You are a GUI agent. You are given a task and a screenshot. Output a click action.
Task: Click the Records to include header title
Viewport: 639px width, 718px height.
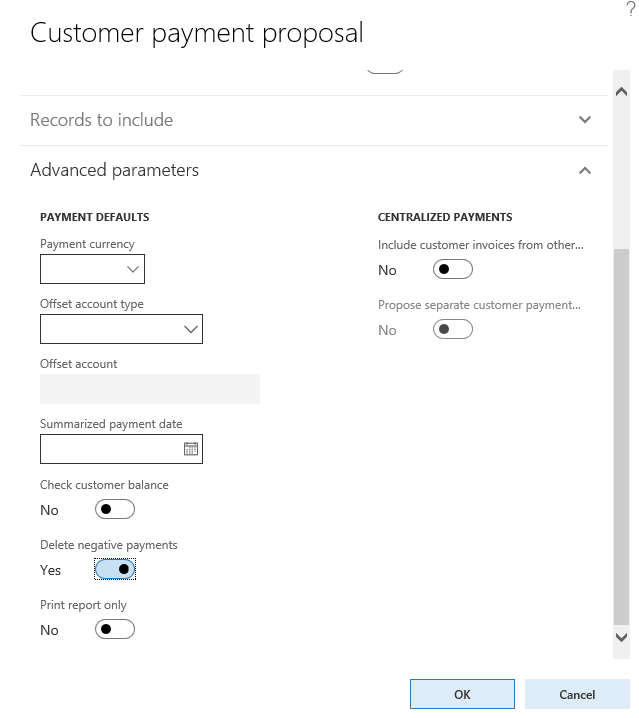pos(102,120)
